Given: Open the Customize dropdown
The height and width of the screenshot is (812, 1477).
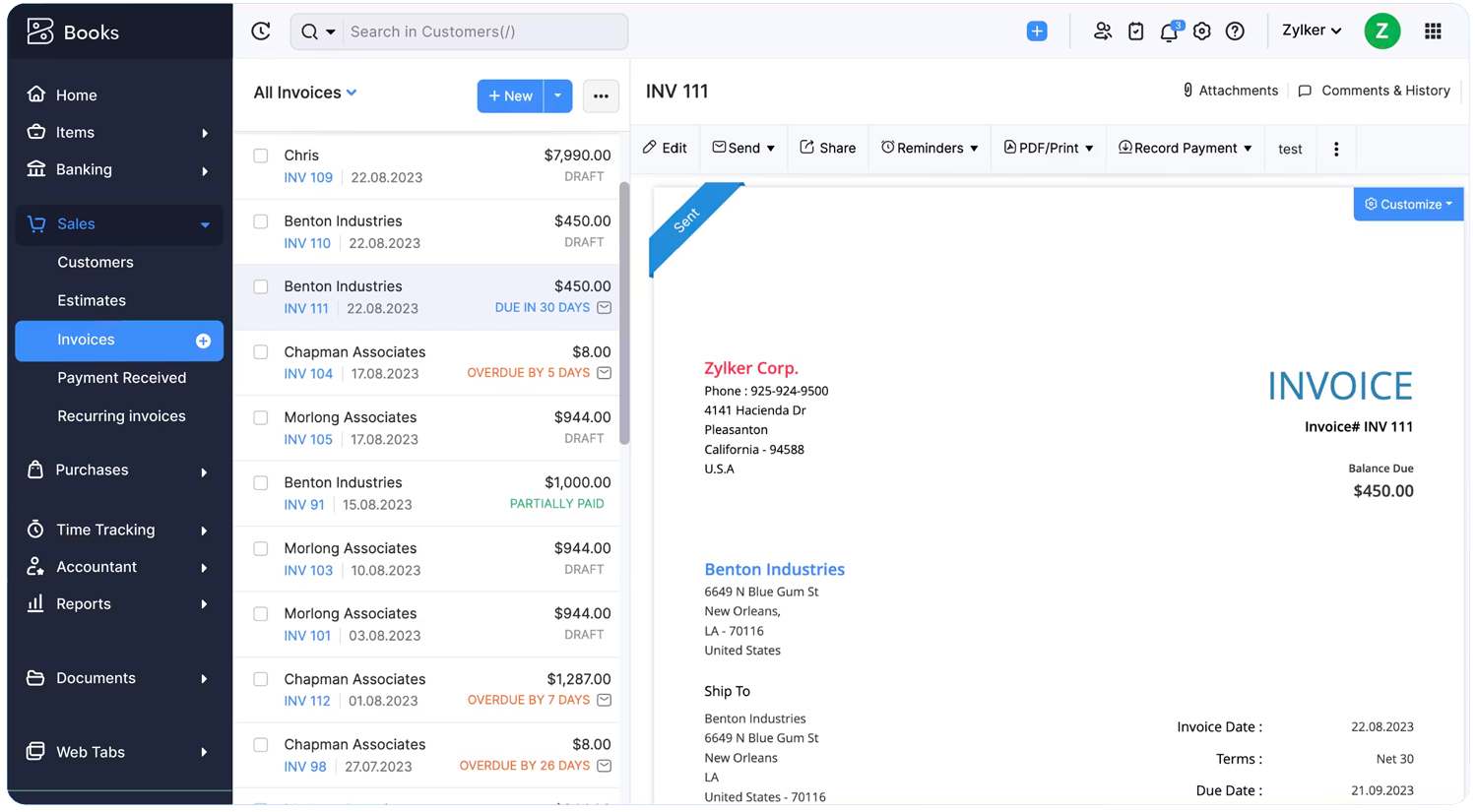Looking at the screenshot, I should 1409,204.
